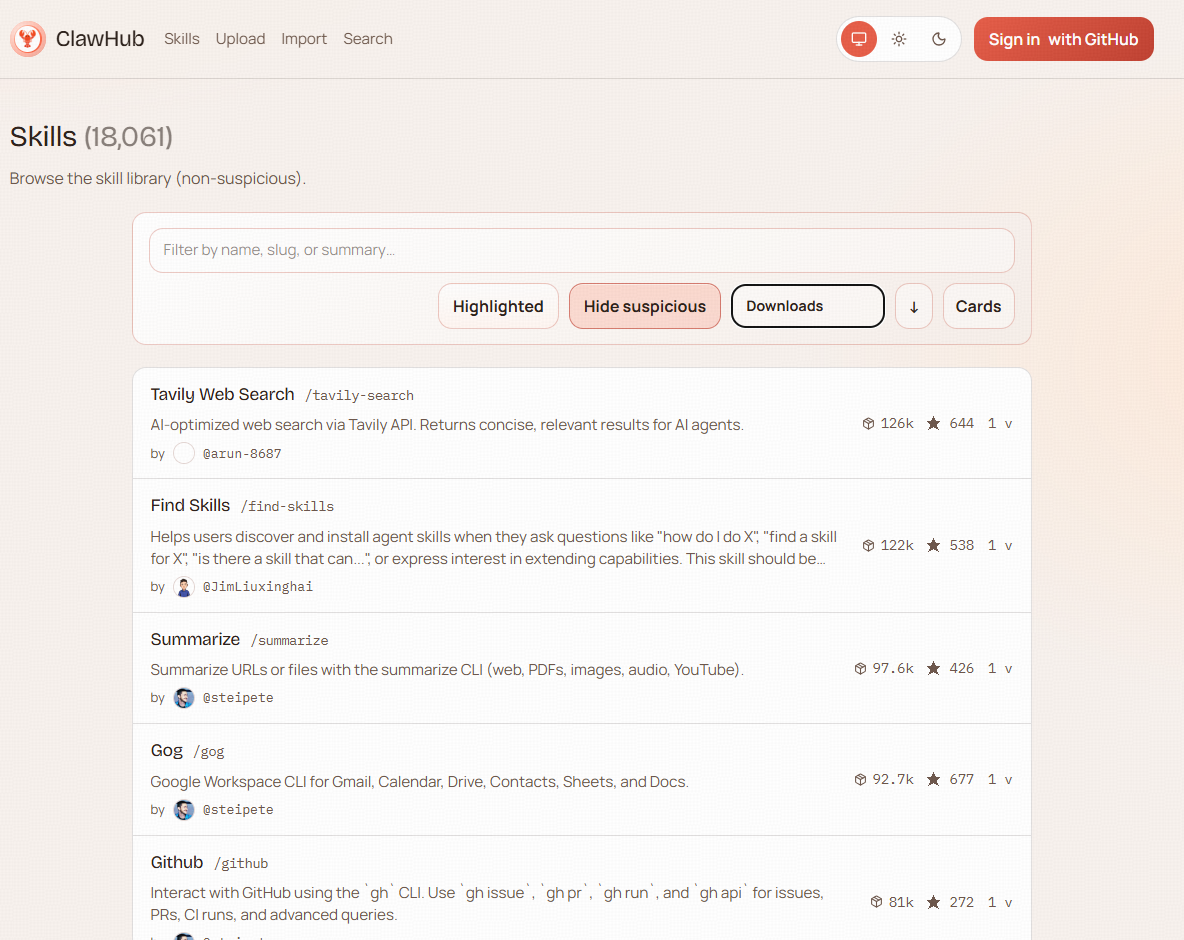Open the Github skill title link

pyautogui.click(x=177, y=862)
